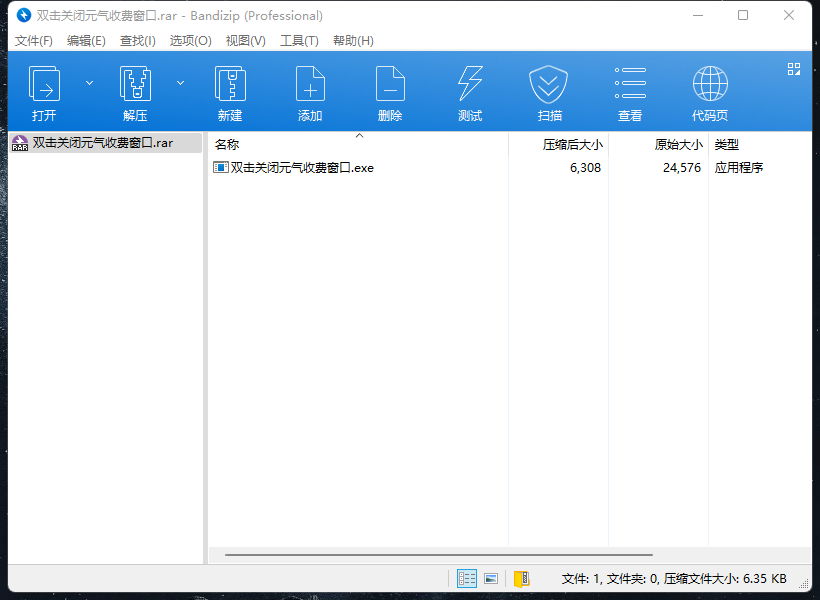Click the Add (添加) files icon

pos(310,84)
